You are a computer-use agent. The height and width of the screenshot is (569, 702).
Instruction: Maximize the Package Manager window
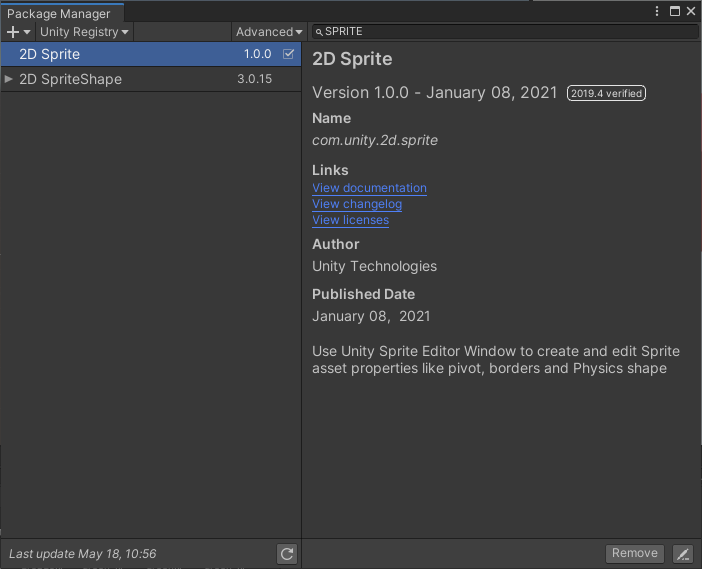pyautogui.click(x=675, y=11)
